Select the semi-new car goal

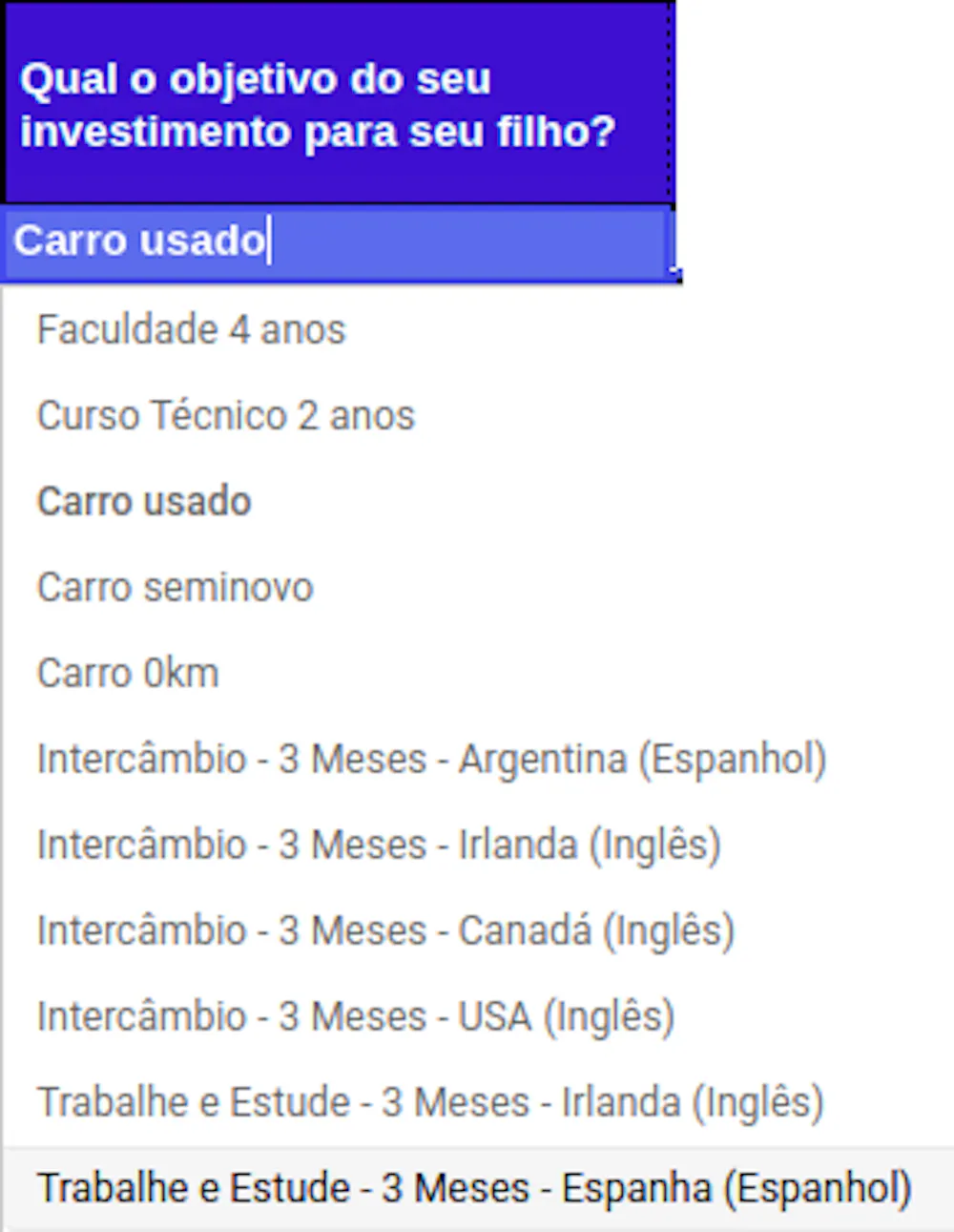pos(175,588)
